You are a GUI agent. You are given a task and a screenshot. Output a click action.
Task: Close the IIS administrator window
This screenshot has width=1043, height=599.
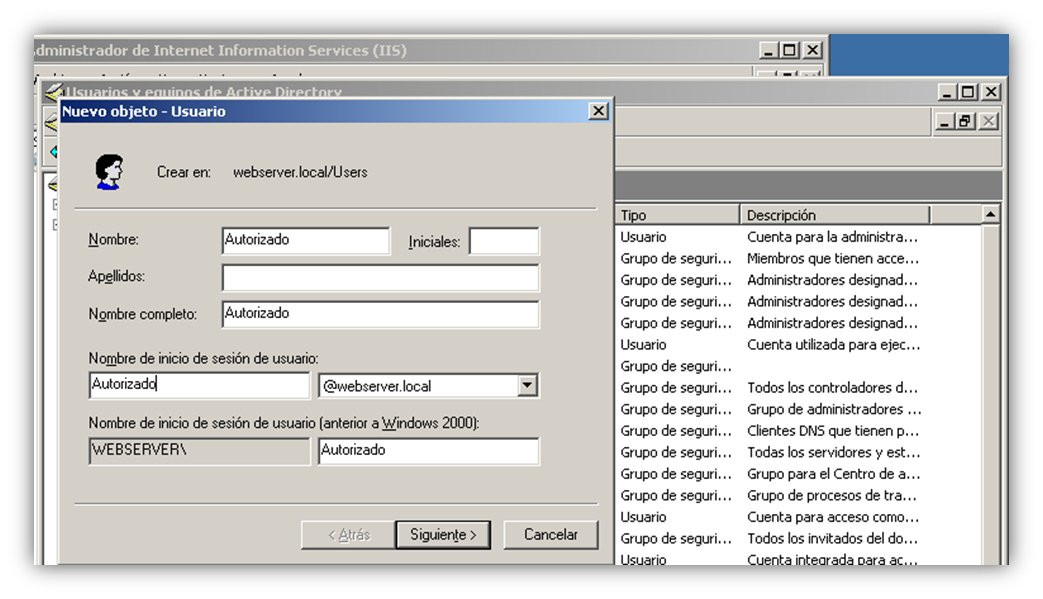(812, 50)
